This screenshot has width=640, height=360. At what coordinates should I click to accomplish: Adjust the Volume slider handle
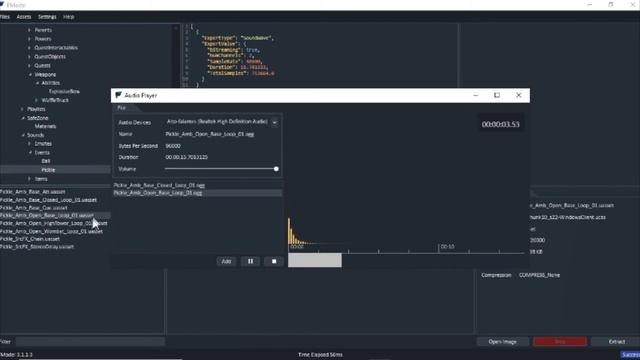tap(276, 169)
